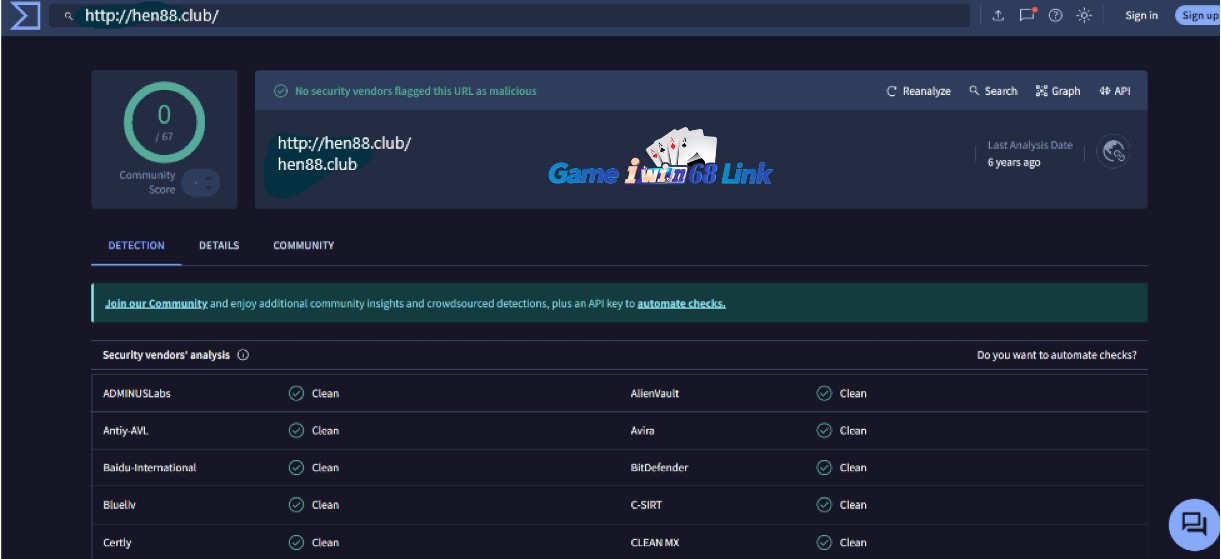The height and width of the screenshot is (559, 1221).
Task: Click the Game iwin68 Link banner image
Action: click(x=660, y=159)
